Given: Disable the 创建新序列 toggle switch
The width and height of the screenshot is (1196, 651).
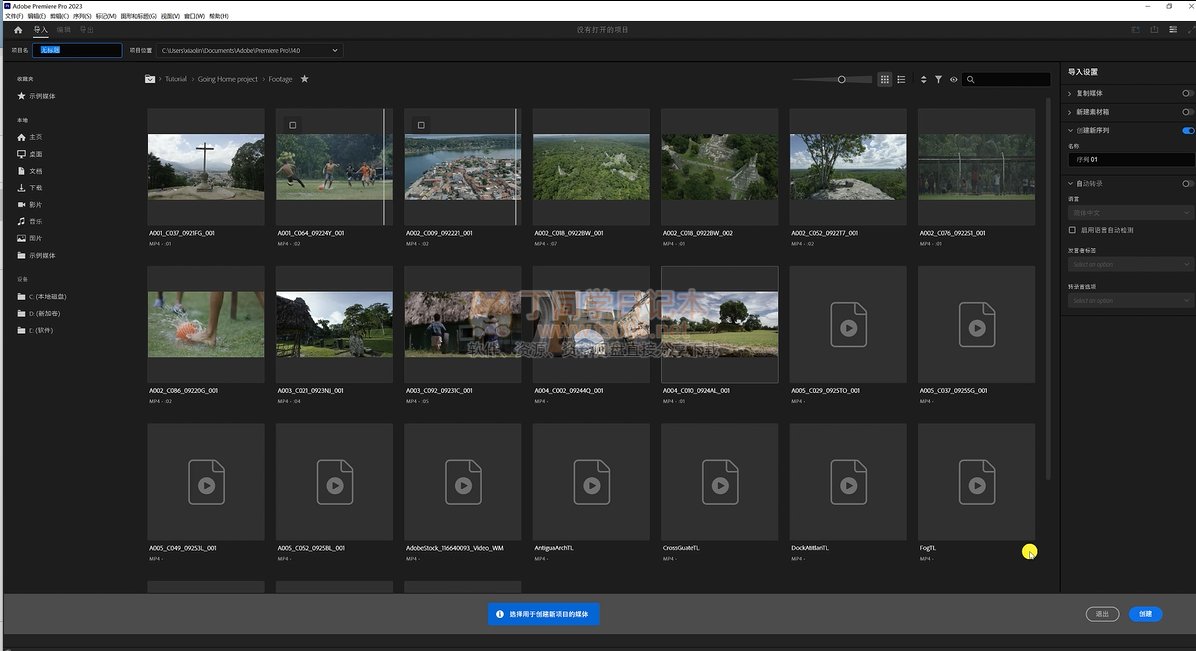Looking at the screenshot, I should 1187,130.
